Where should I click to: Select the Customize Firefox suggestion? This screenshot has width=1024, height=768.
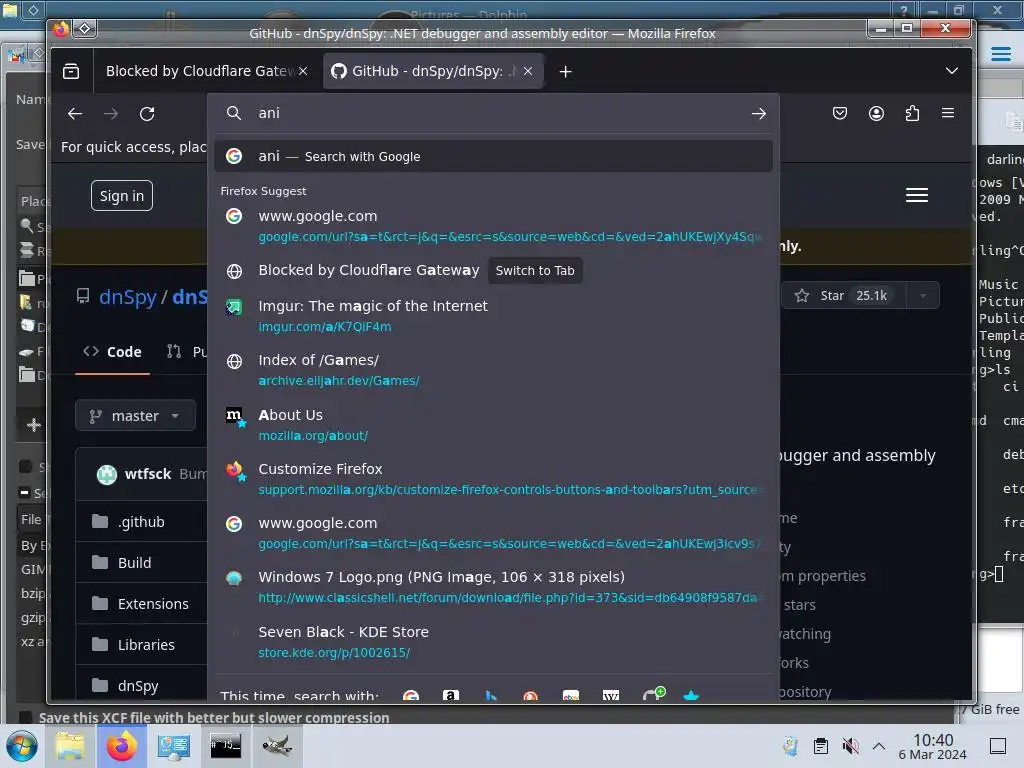(x=494, y=479)
